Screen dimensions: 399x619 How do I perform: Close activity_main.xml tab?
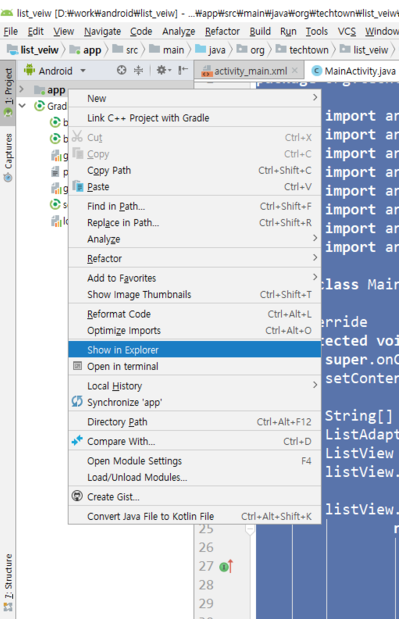click(x=295, y=71)
